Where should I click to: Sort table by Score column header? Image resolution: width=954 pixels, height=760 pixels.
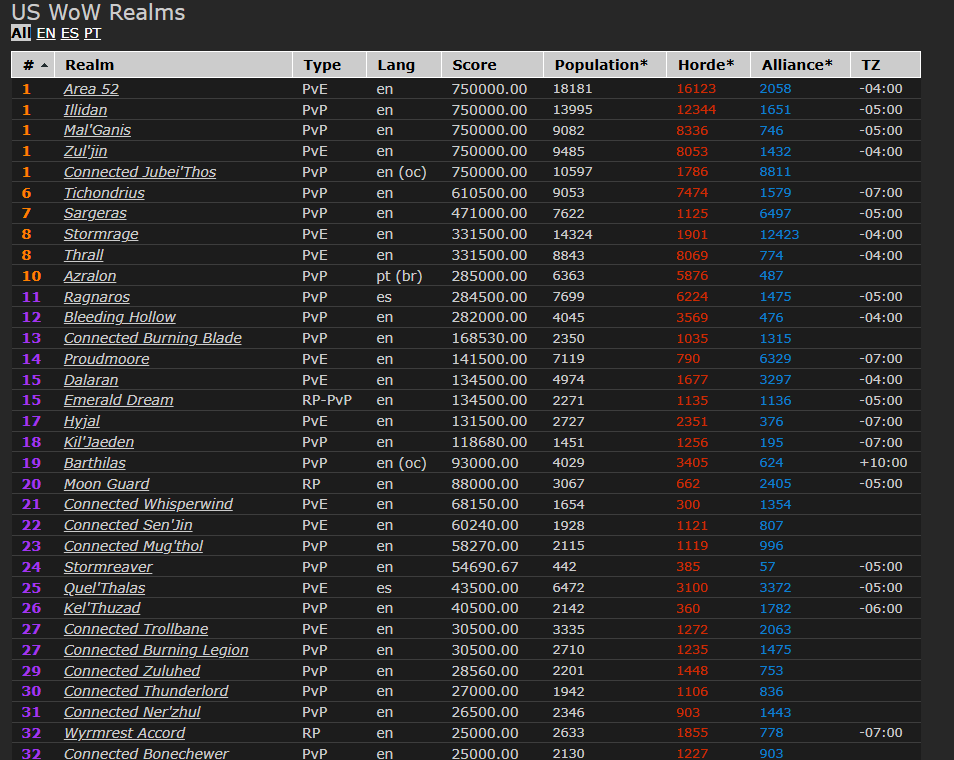click(x=492, y=64)
